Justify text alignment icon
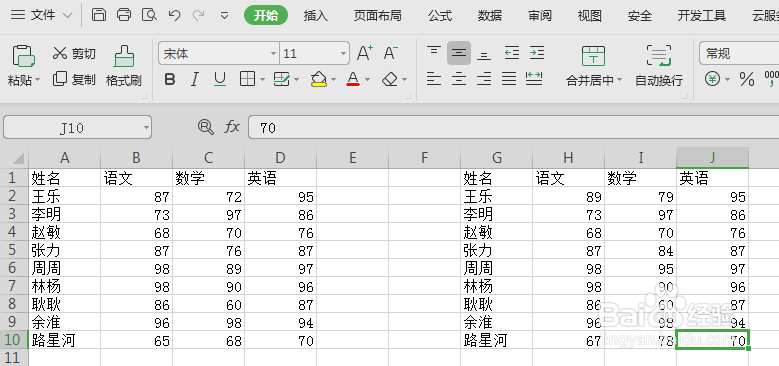 click(x=509, y=78)
